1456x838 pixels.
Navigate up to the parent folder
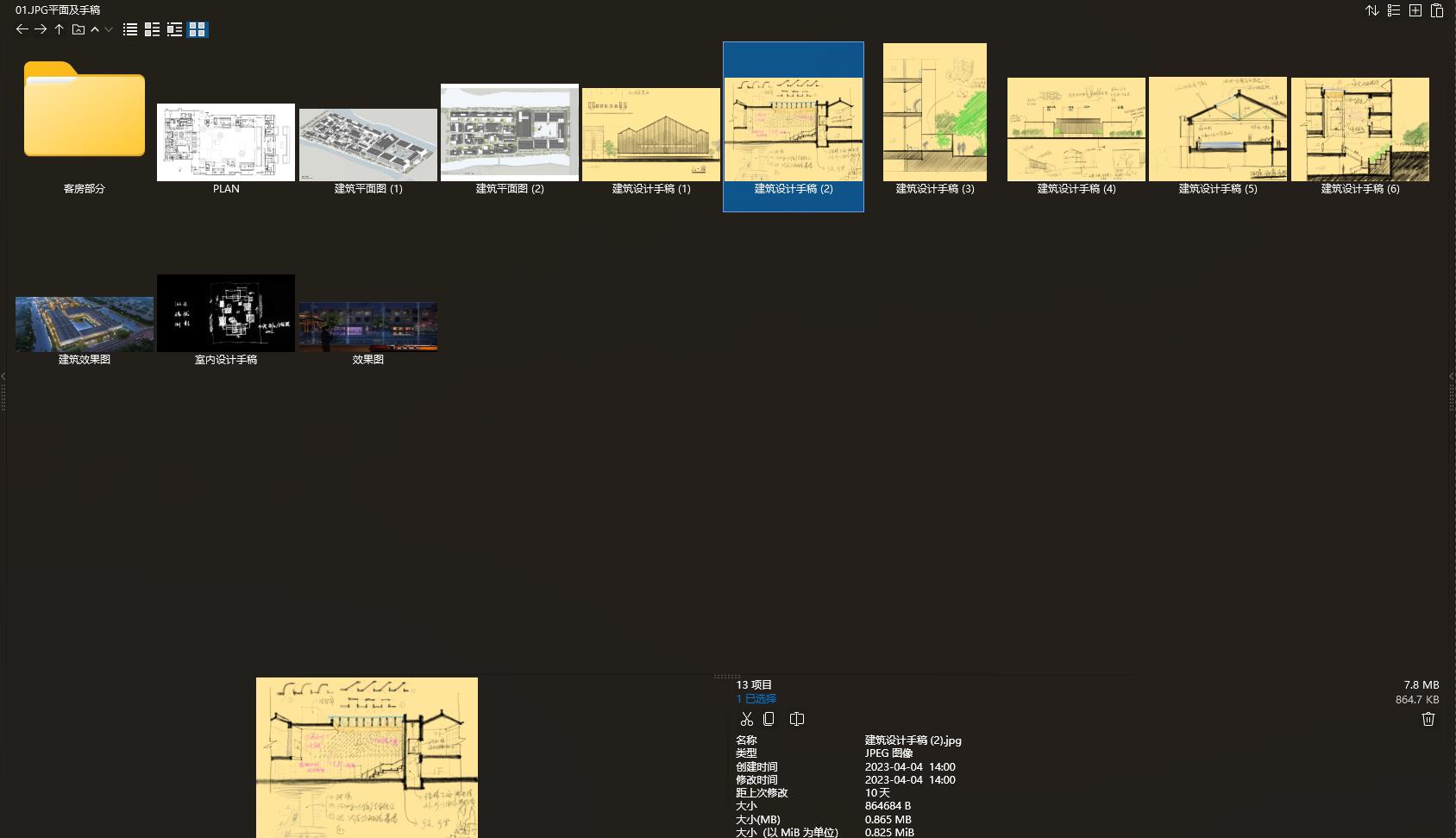(59, 29)
